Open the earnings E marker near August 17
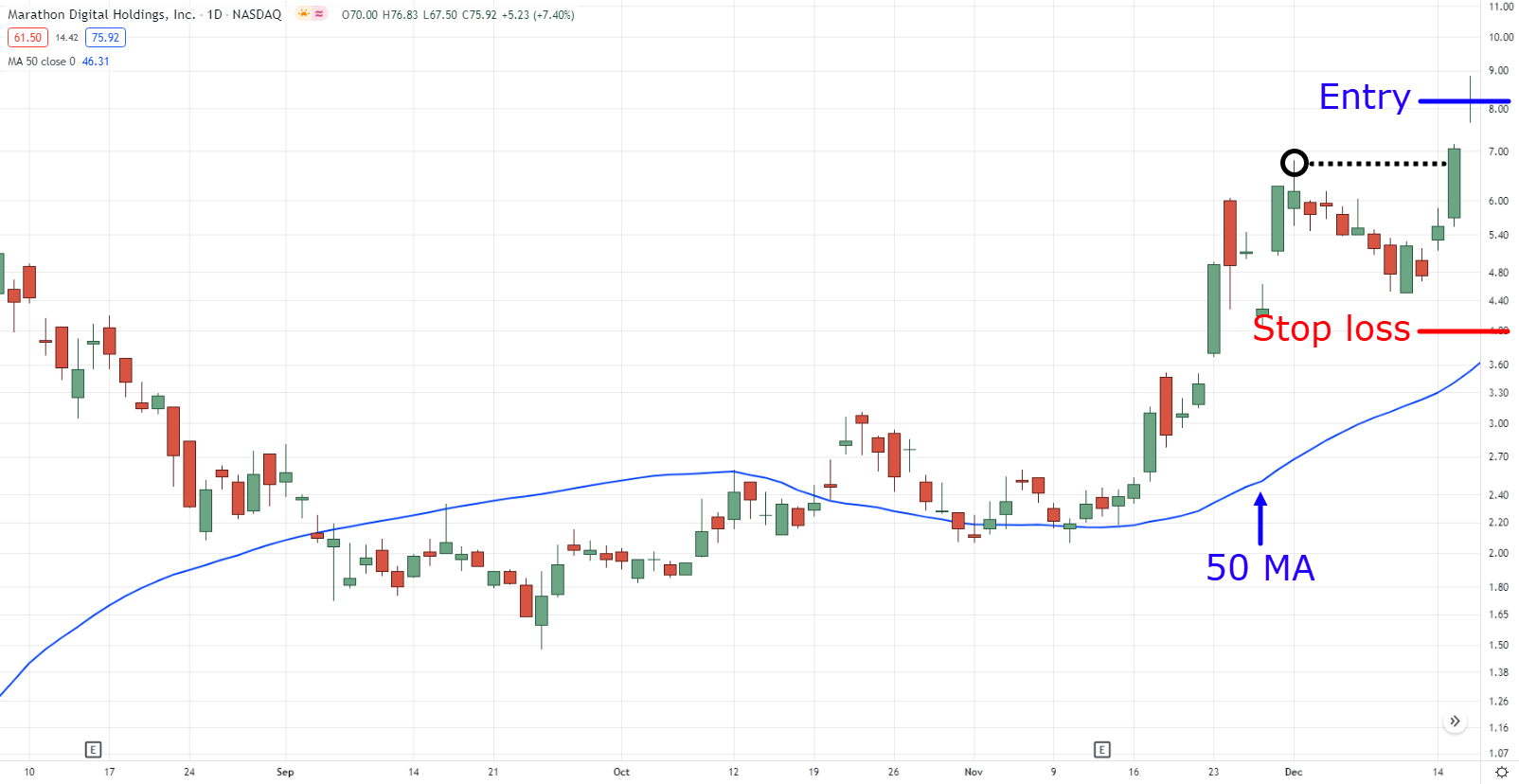 coord(93,749)
